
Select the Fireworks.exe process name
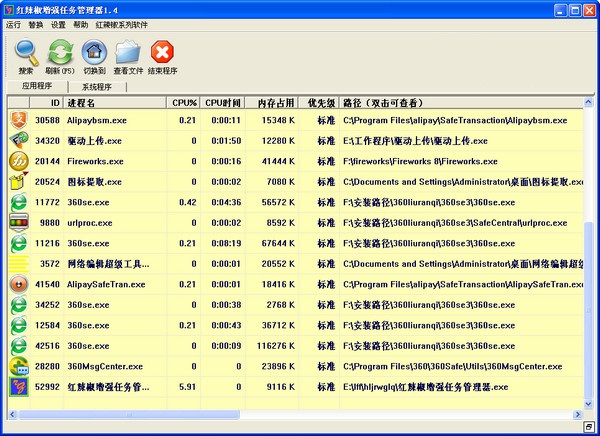pos(95,161)
